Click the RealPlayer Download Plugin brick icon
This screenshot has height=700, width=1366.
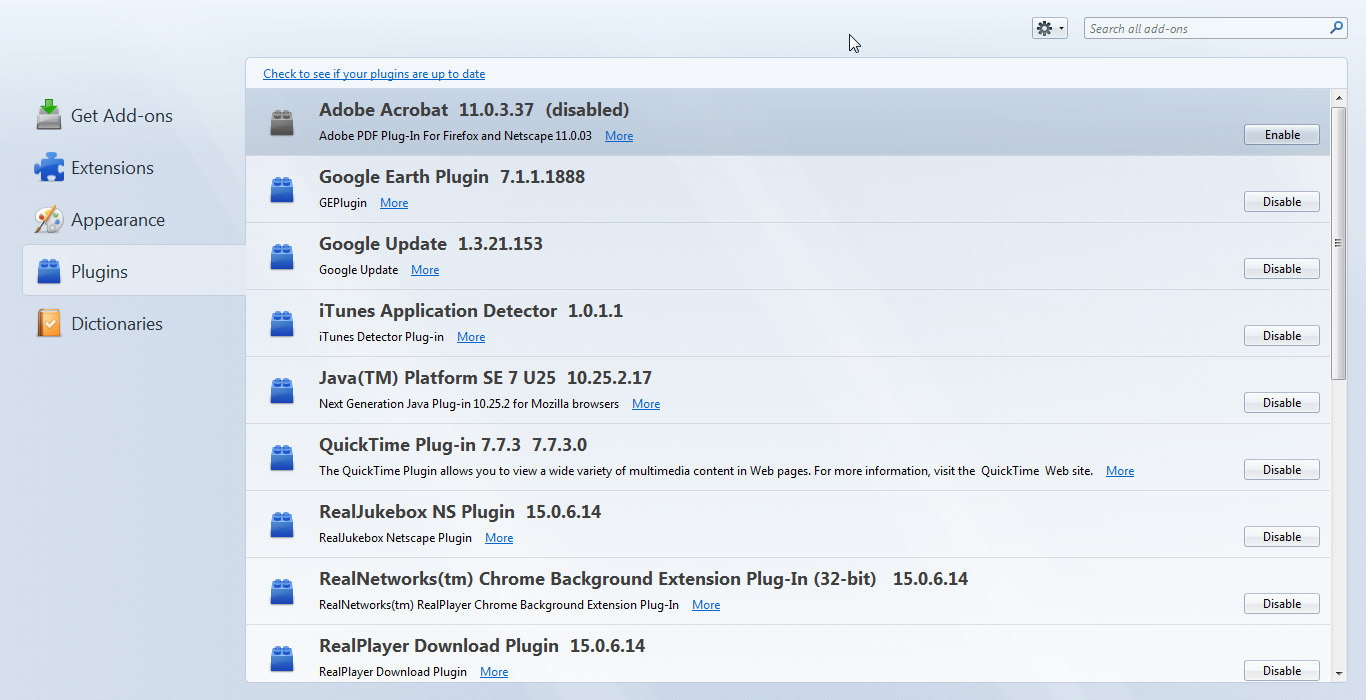pyautogui.click(x=282, y=658)
